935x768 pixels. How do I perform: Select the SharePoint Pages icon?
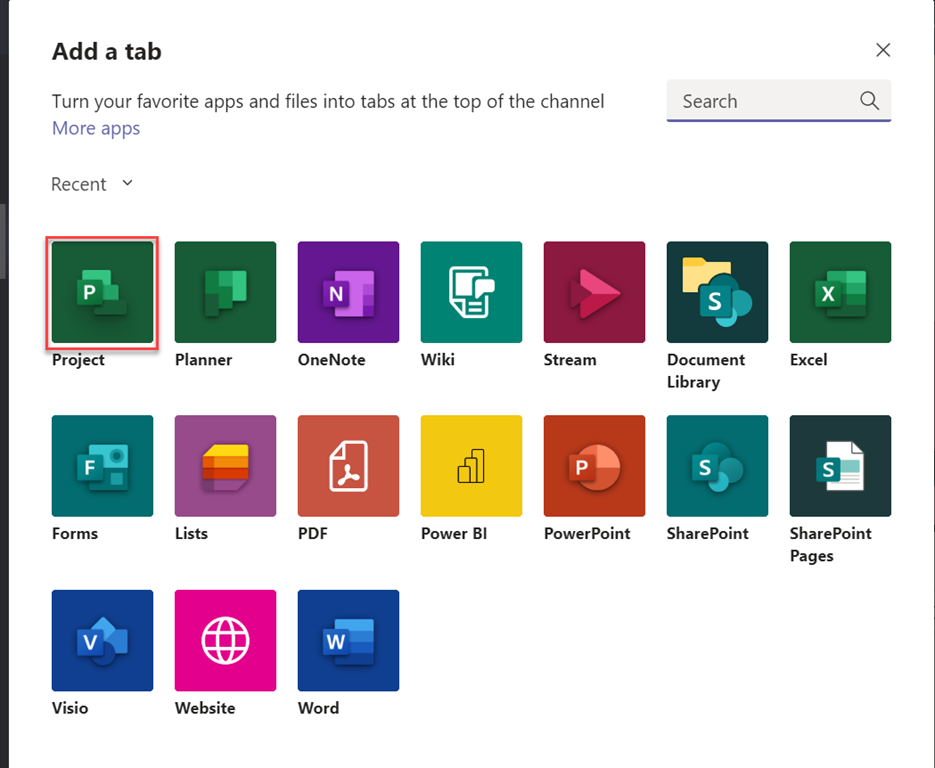point(840,466)
